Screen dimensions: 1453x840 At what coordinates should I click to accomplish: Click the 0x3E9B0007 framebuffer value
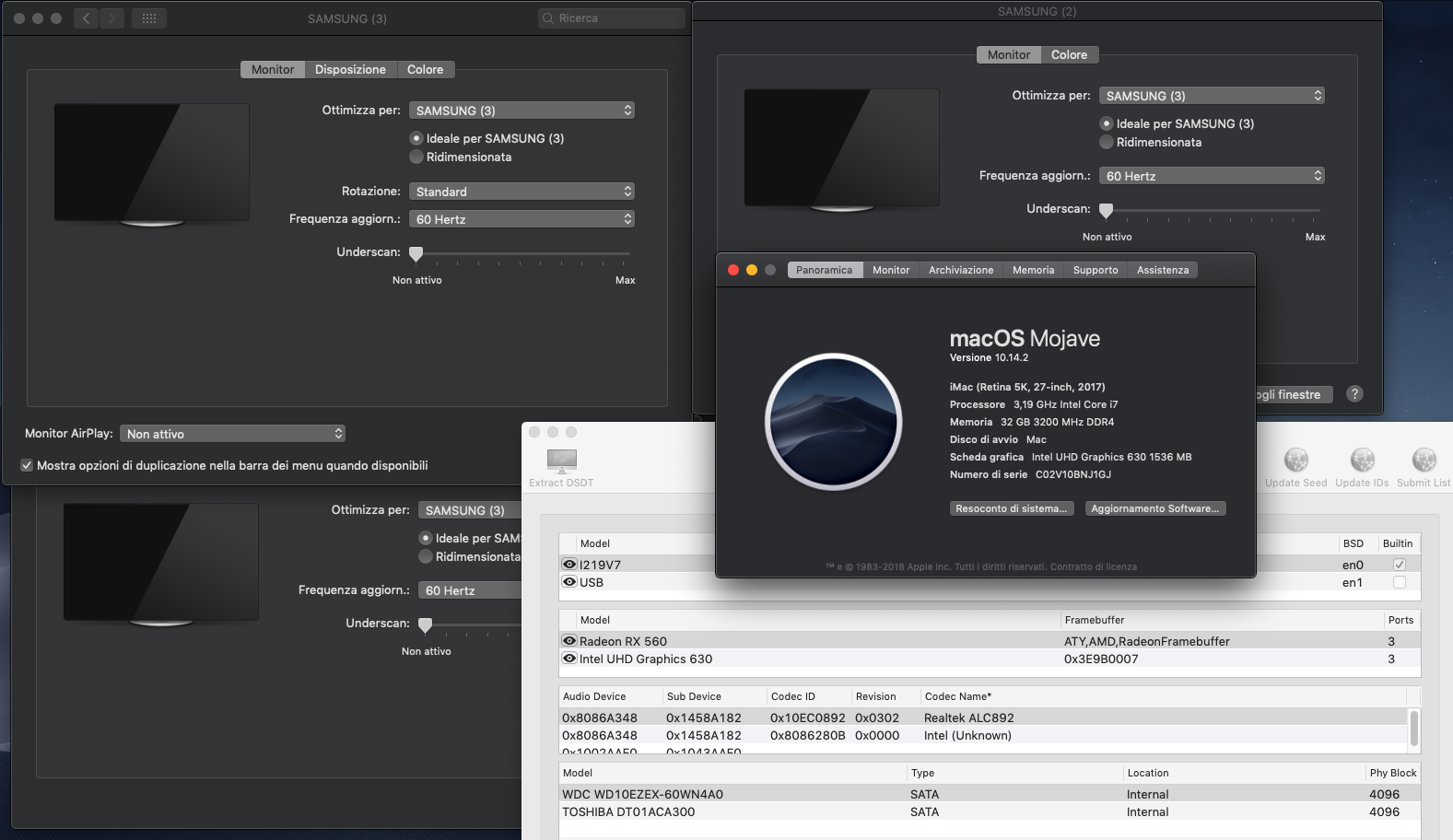1101,659
